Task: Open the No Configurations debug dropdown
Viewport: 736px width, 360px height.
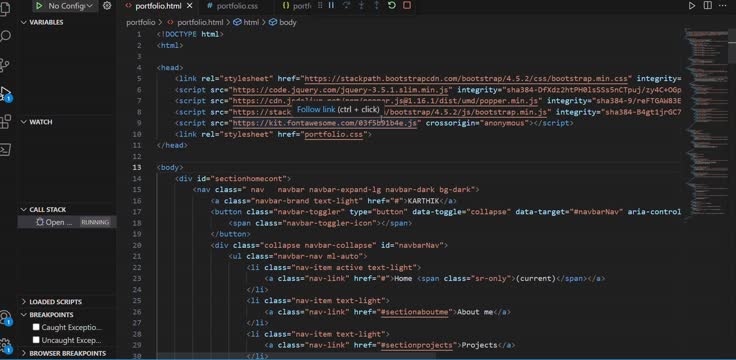Action: pyautogui.click(x=71, y=6)
